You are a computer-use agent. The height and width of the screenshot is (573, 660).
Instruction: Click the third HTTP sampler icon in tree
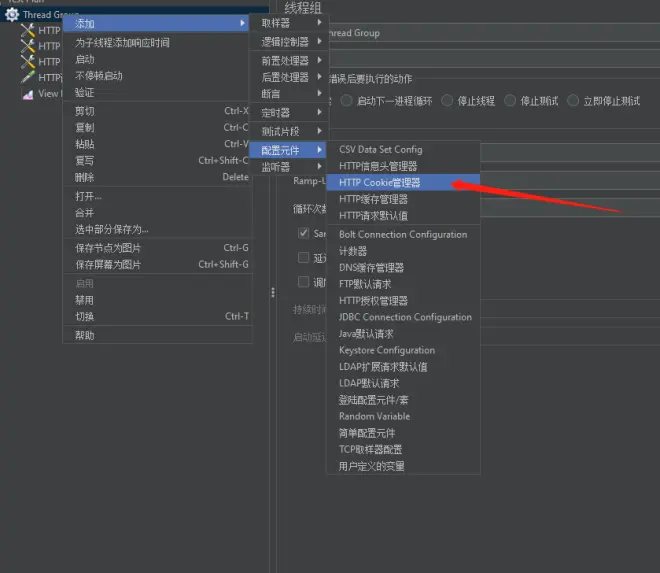click(x=28, y=62)
